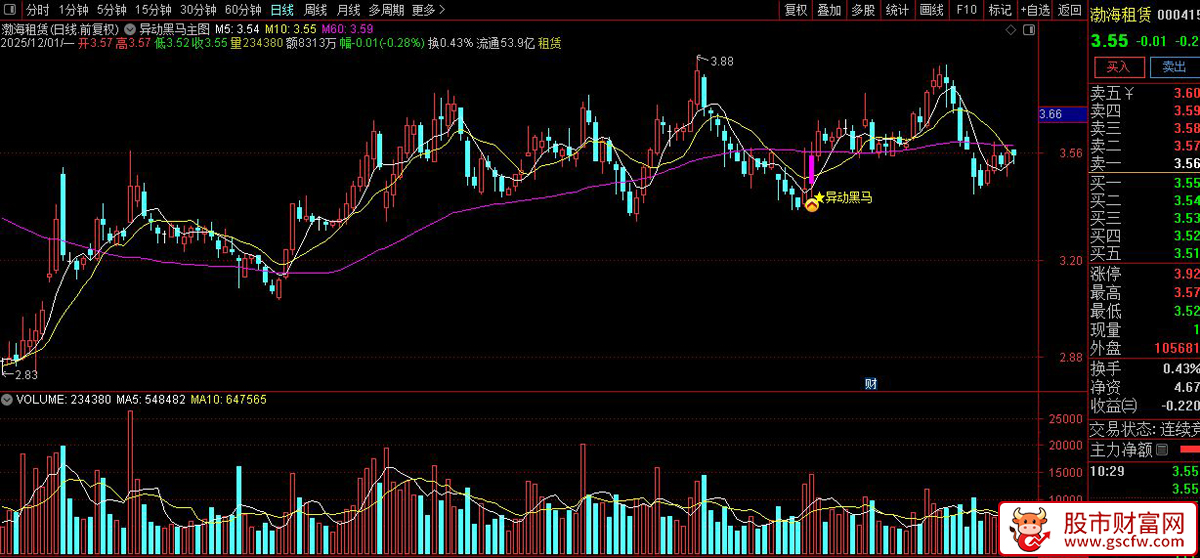Click the 租赁 sector link
The width and height of the screenshot is (1200, 558).
coord(550,43)
